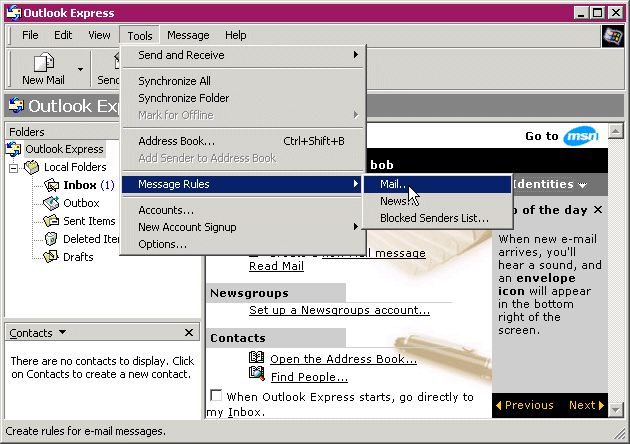Open the Help menu

tap(235, 35)
